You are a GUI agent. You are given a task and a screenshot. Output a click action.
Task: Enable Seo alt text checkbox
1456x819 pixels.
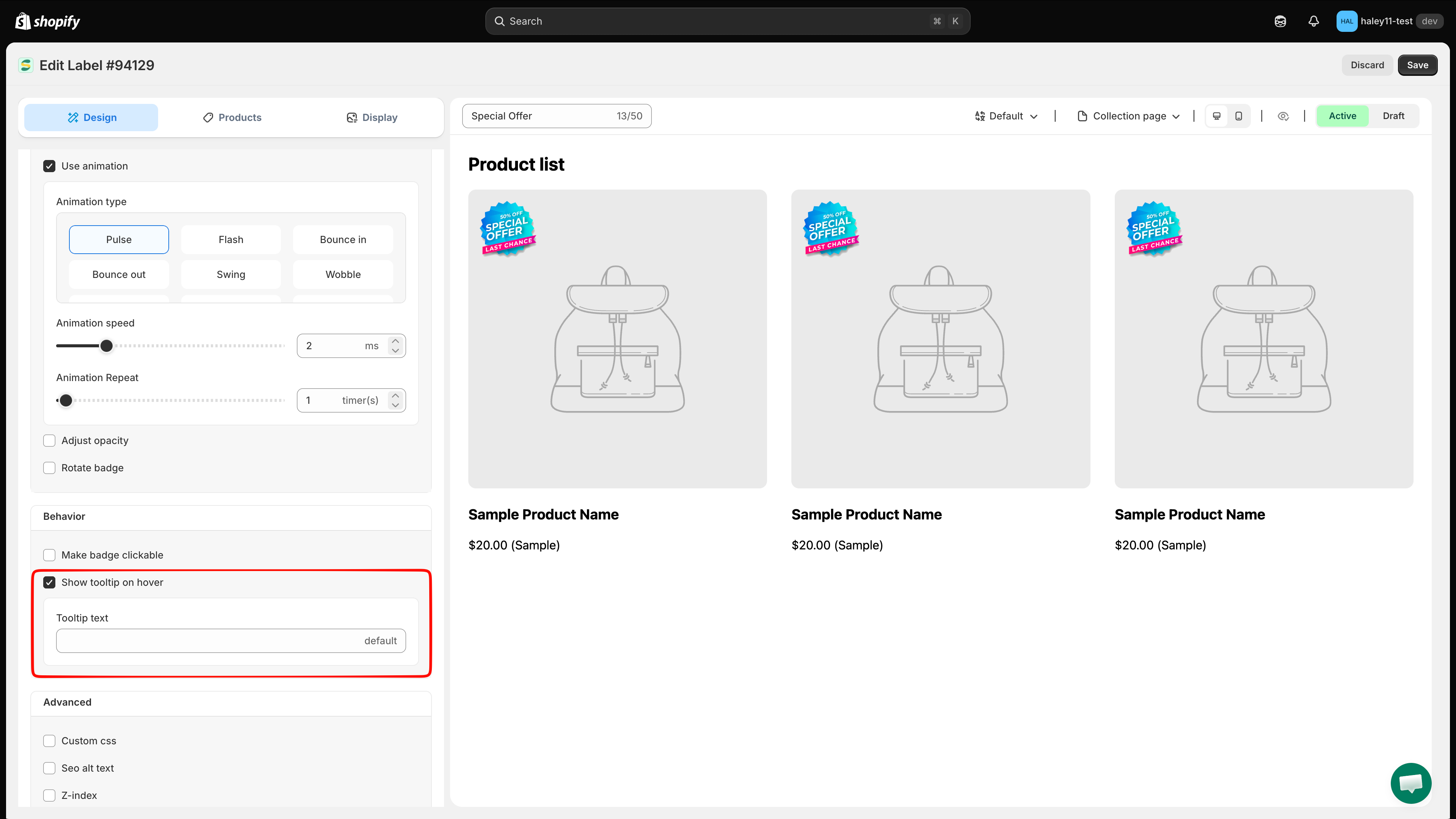49,768
